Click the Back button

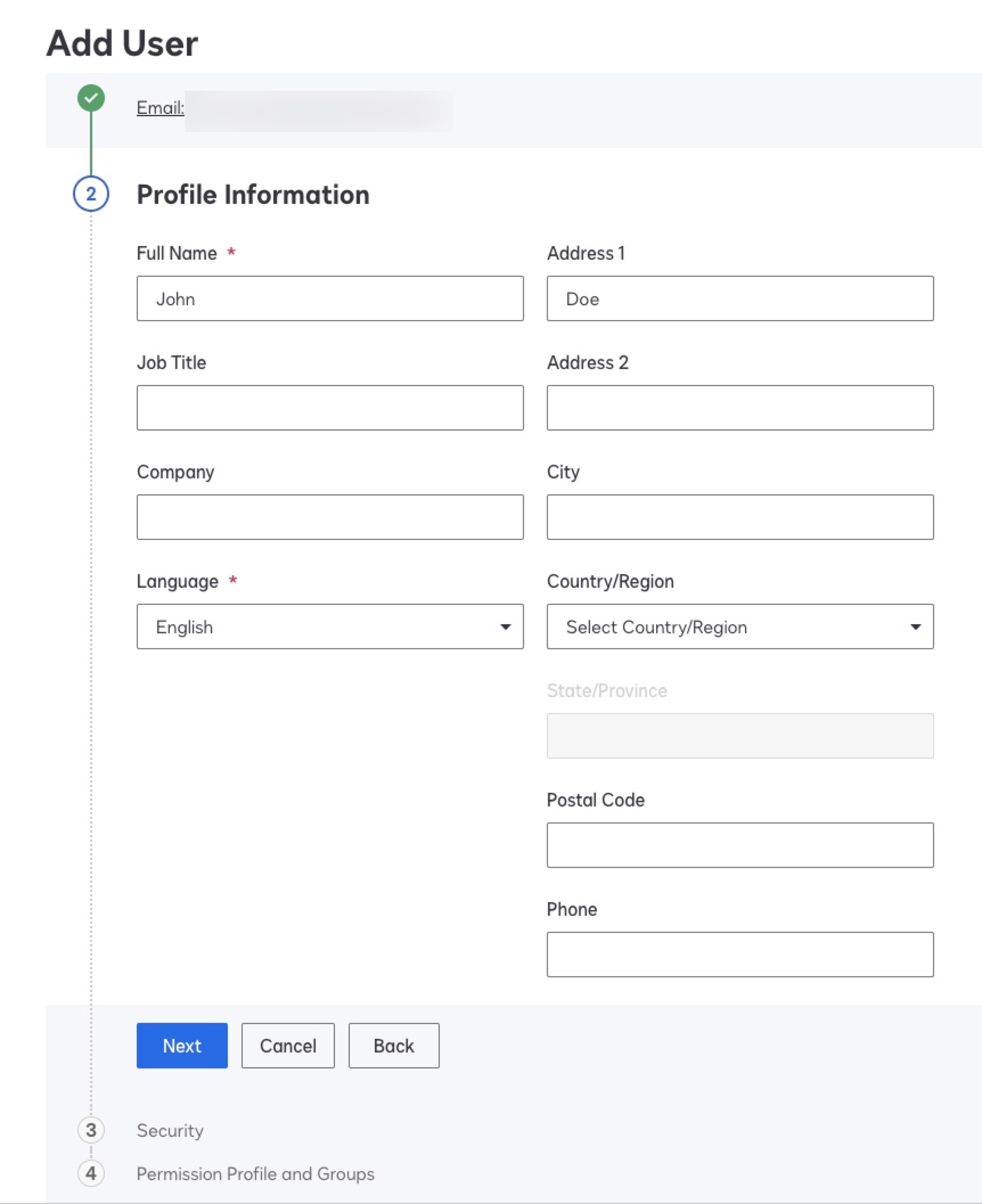394,1046
